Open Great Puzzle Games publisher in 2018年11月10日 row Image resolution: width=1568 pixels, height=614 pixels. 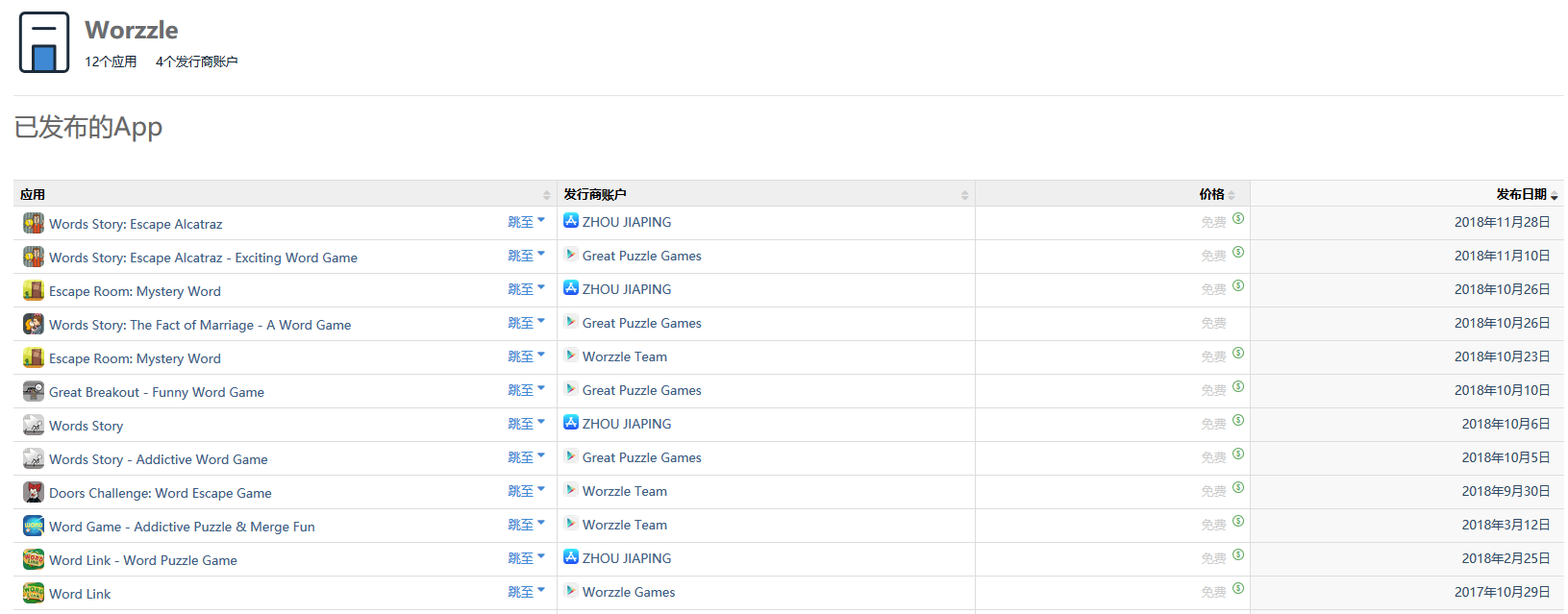pos(642,256)
